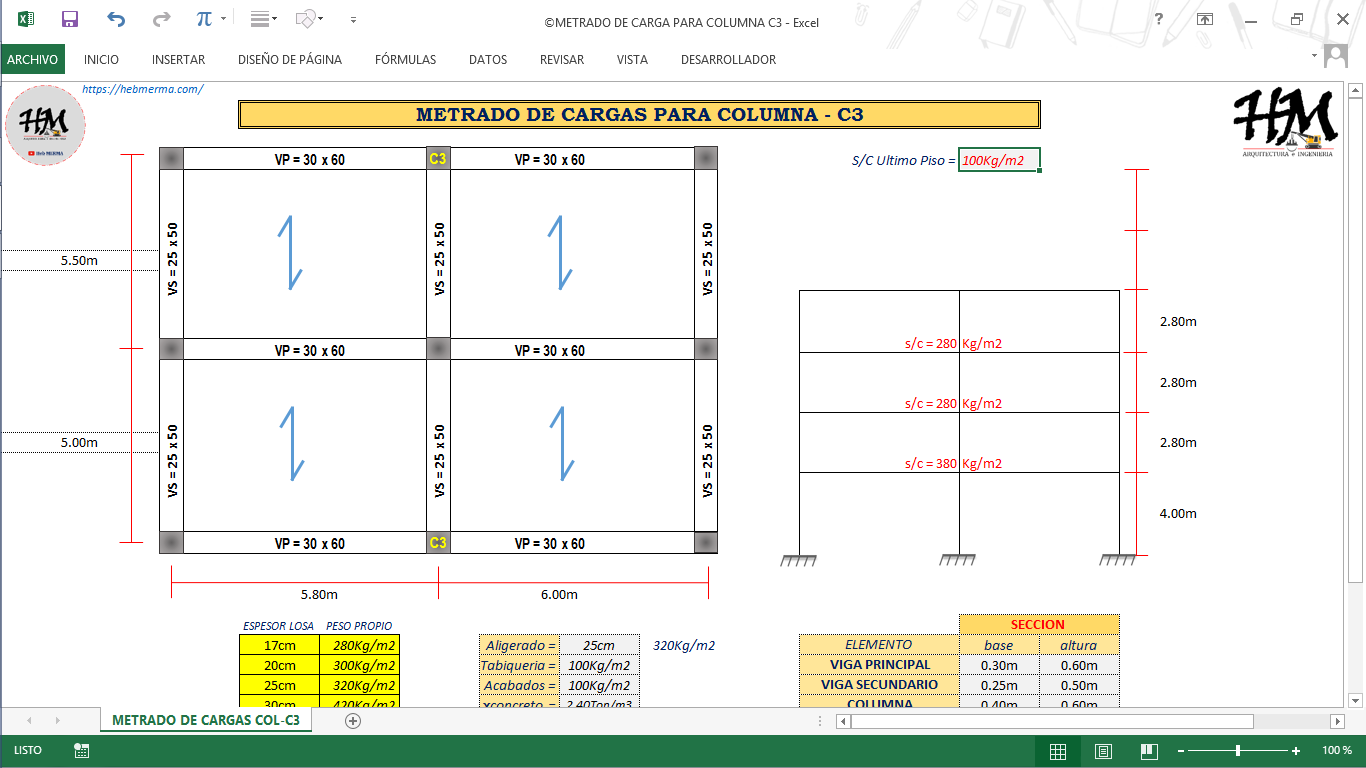Switch to Normal view in status bar
Image resolution: width=1366 pixels, height=768 pixels.
click(1057, 751)
